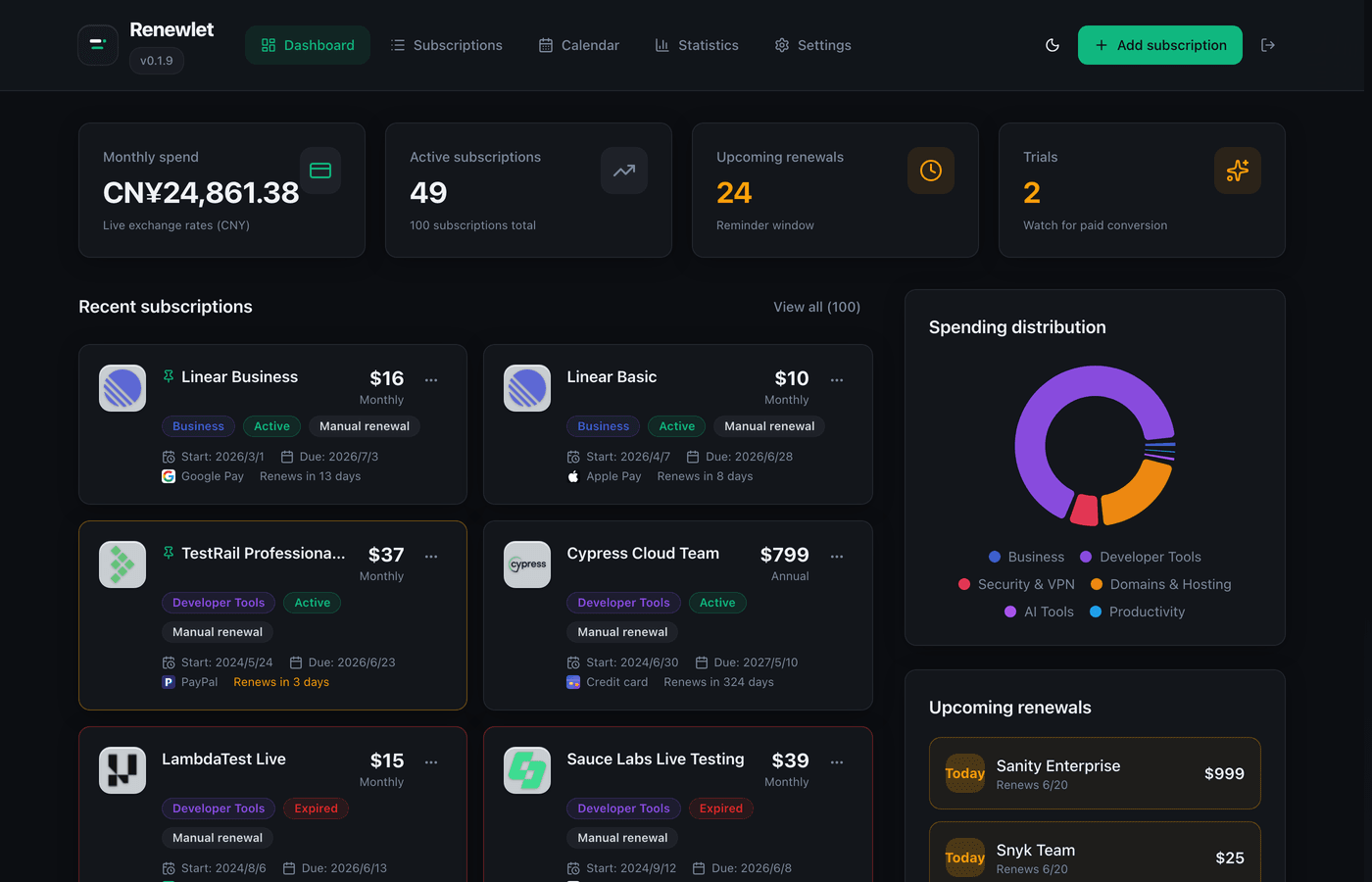Image resolution: width=1372 pixels, height=882 pixels.
Task: Click the Business tag on Linear Business
Action: 198,426
